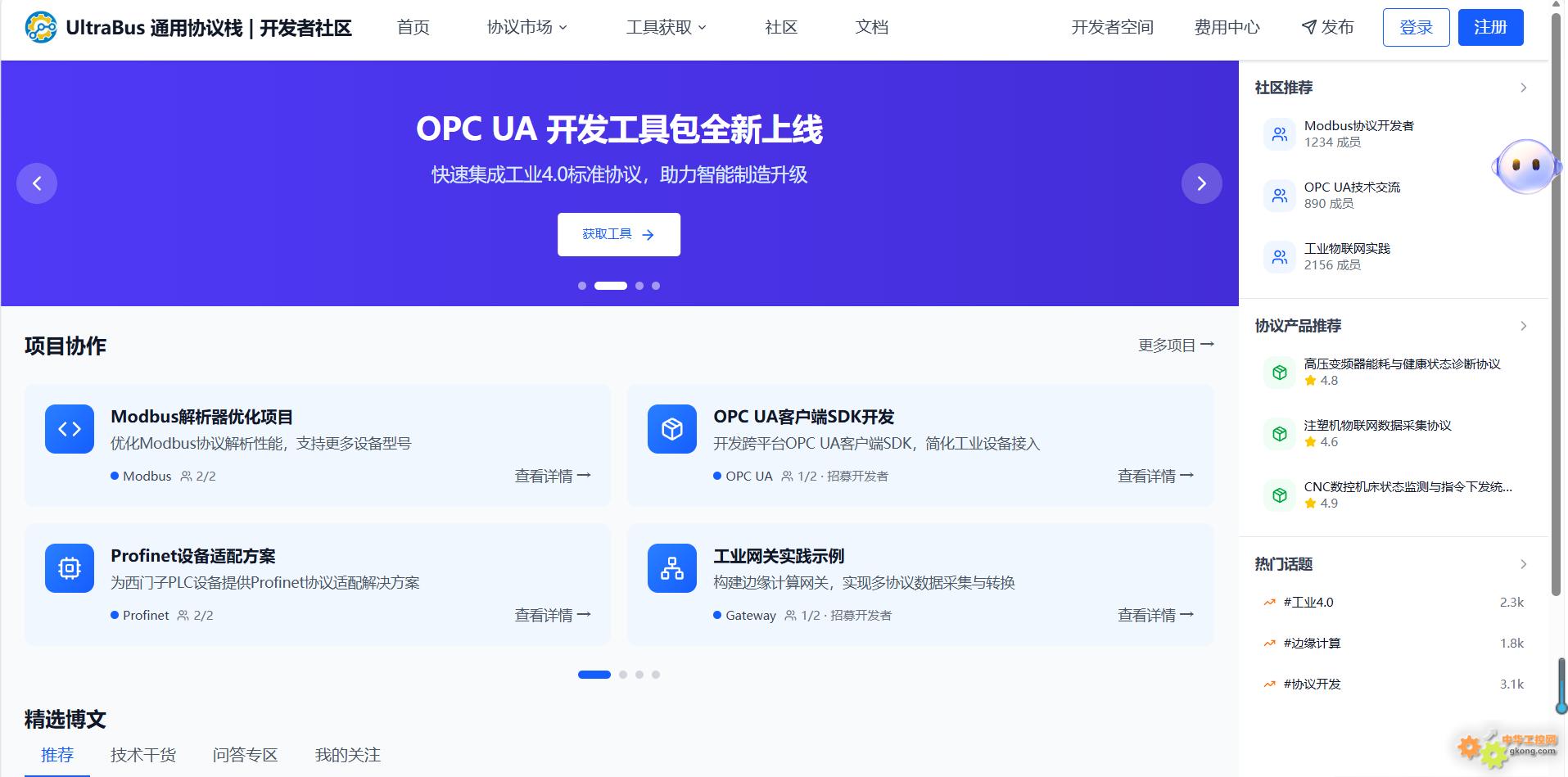This screenshot has height=777, width=1568.
Task: Click the 高压变频器 protocol box icon
Action: coord(1280,373)
